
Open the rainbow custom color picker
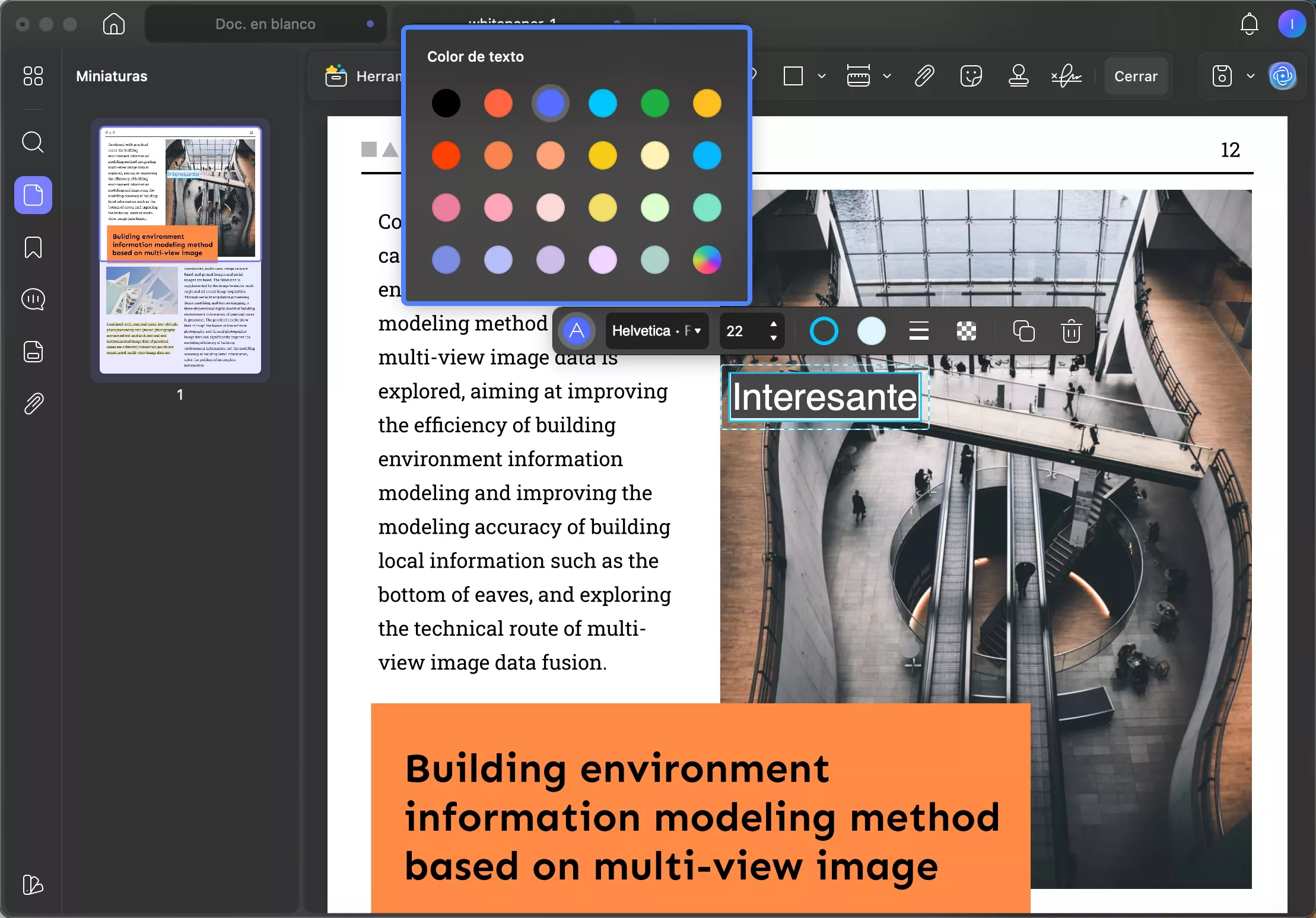click(707, 260)
